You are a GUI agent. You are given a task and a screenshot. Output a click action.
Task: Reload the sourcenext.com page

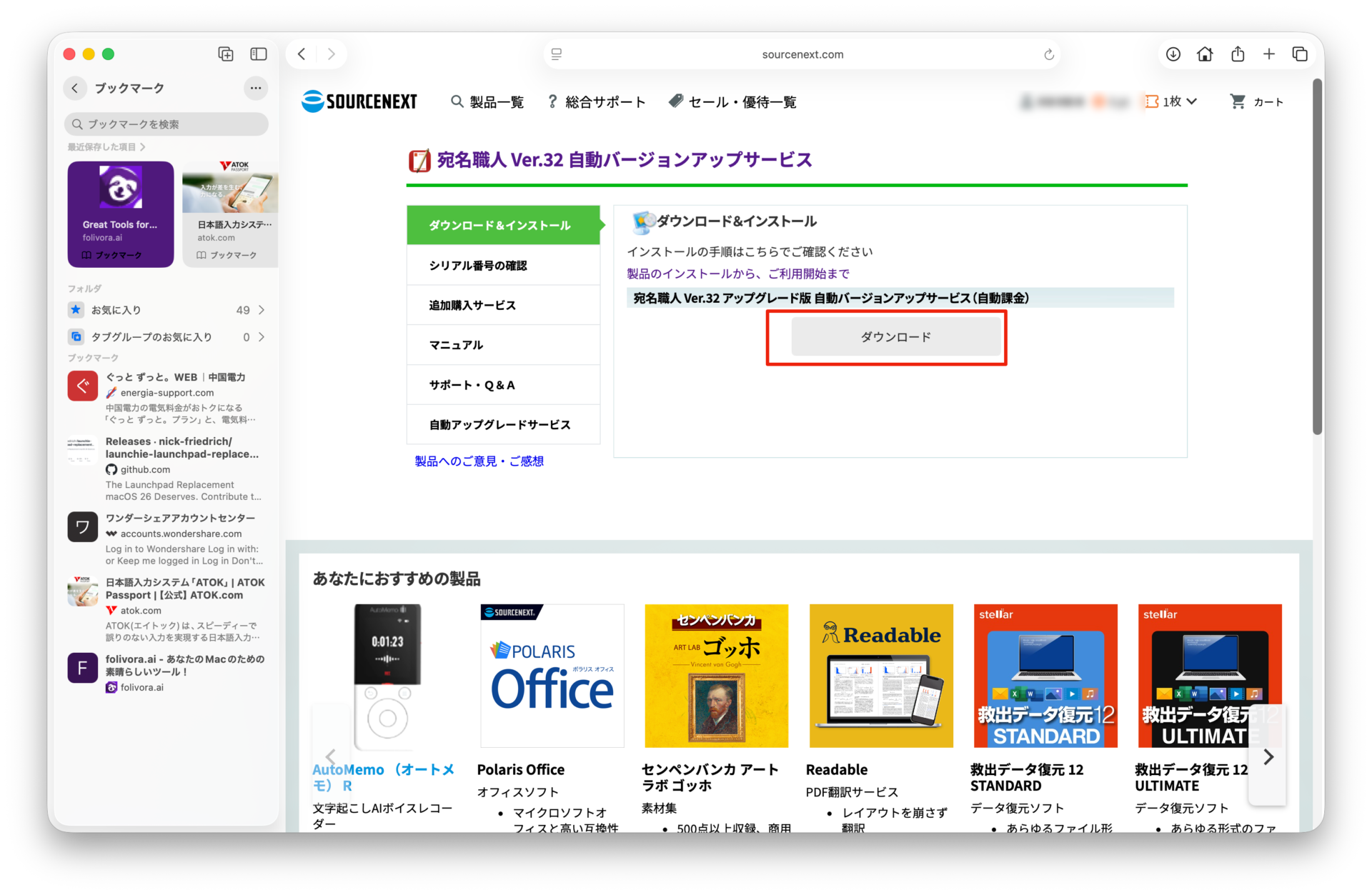(1048, 55)
